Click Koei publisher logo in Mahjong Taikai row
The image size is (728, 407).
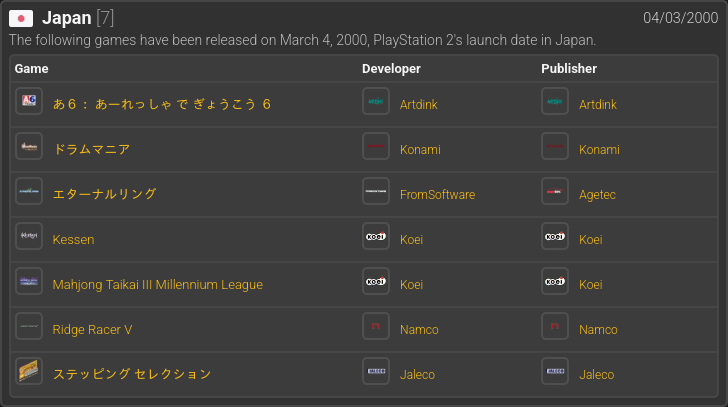[555, 281]
